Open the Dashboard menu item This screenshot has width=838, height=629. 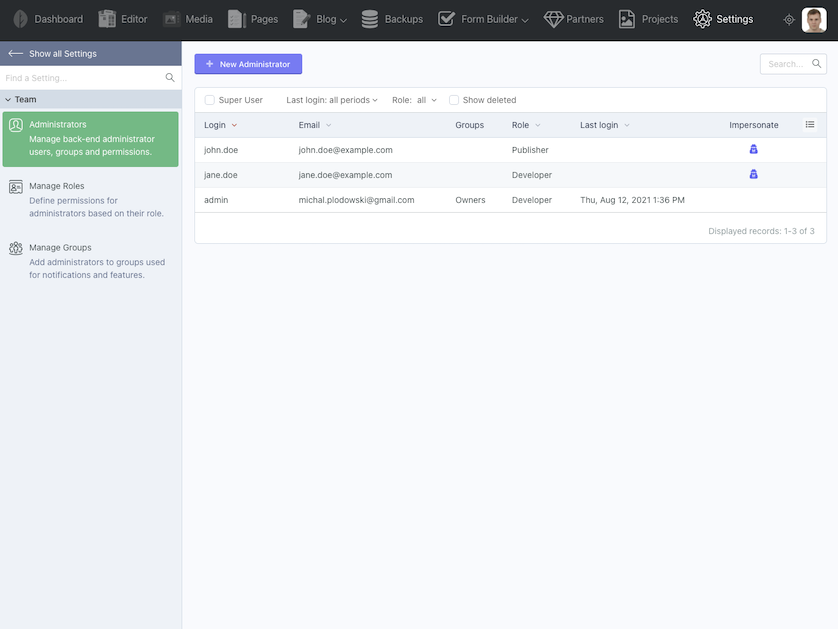[49, 19]
